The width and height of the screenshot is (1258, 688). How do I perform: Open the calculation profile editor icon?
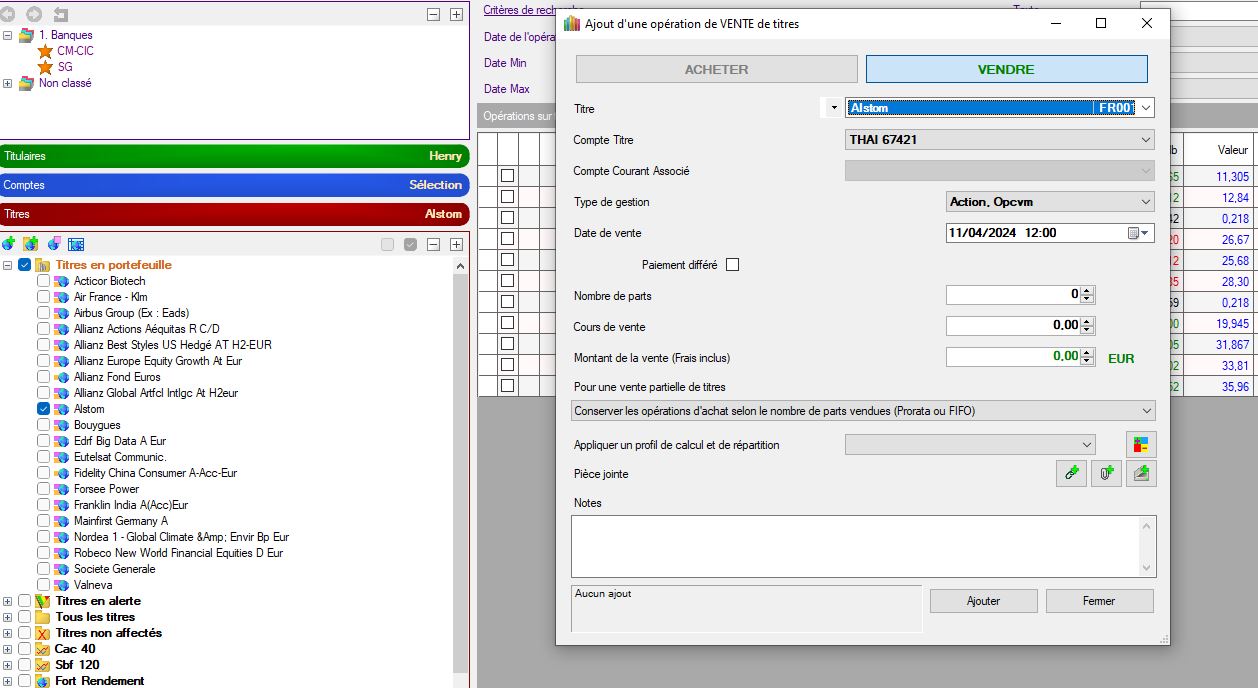click(x=1141, y=445)
